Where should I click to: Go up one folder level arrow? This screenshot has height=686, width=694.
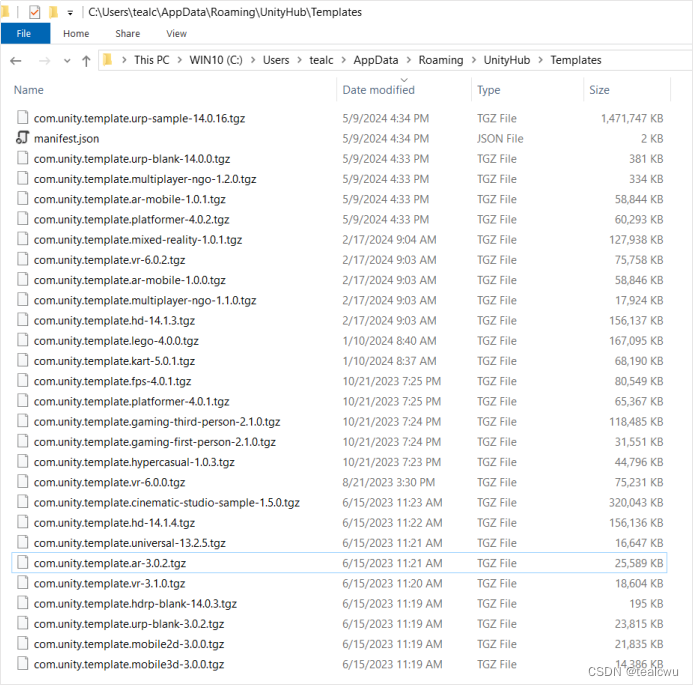(x=86, y=61)
